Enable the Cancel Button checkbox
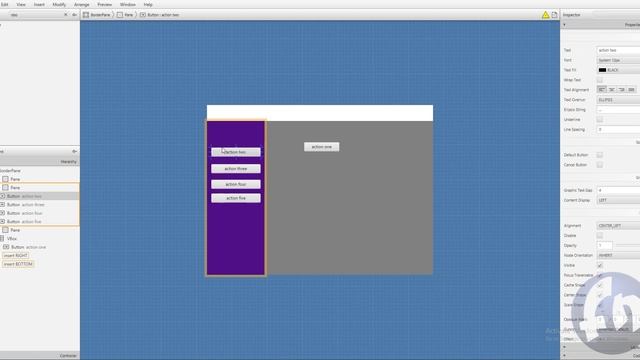Screen dimensions: 640x360 point(600,165)
